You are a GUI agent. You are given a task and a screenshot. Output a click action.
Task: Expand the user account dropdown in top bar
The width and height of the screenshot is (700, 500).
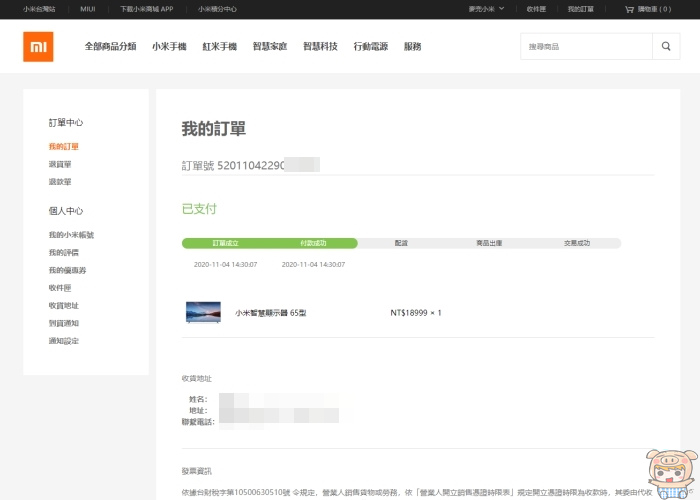tap(483, 9)
